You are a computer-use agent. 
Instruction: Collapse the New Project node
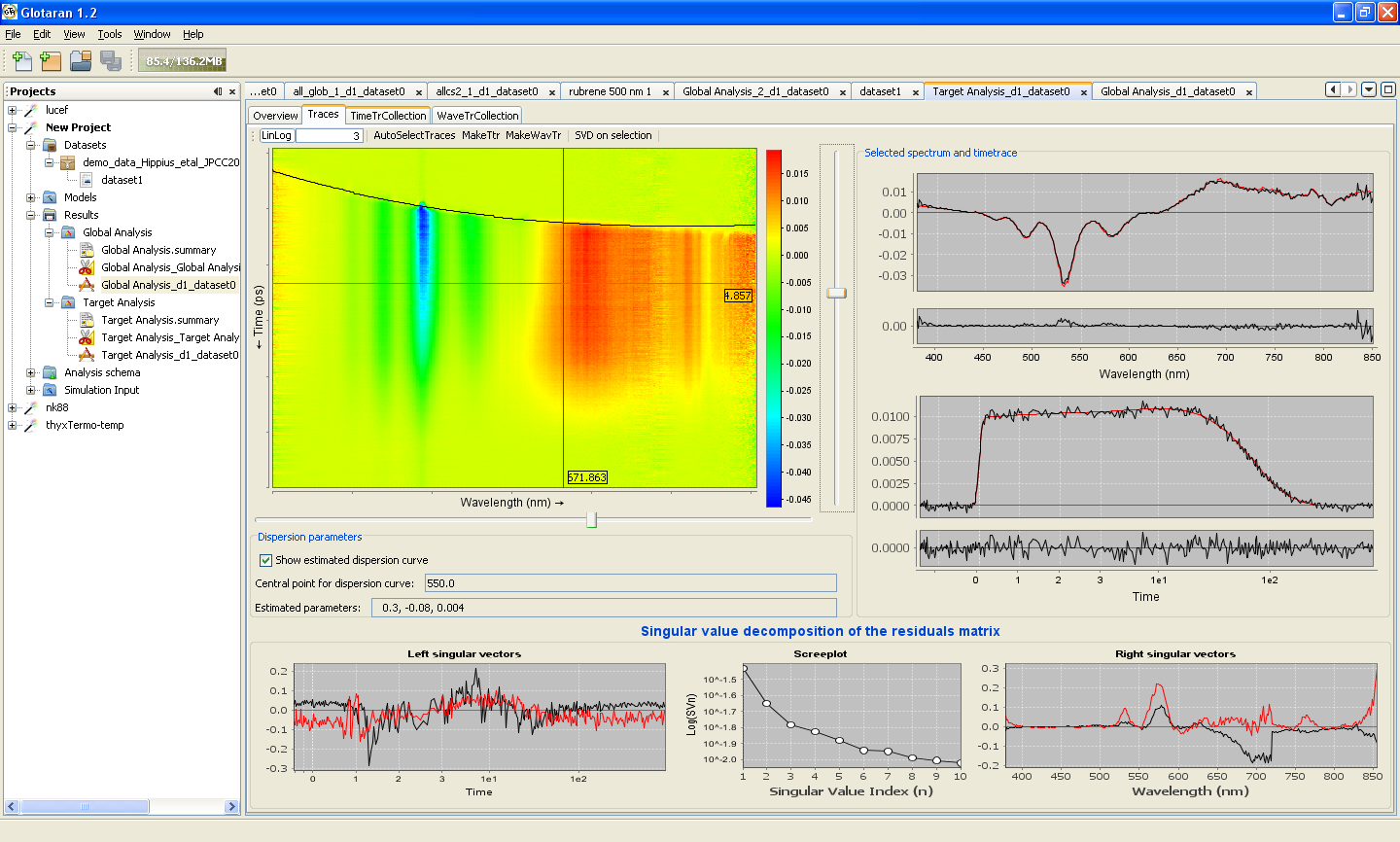13,127
